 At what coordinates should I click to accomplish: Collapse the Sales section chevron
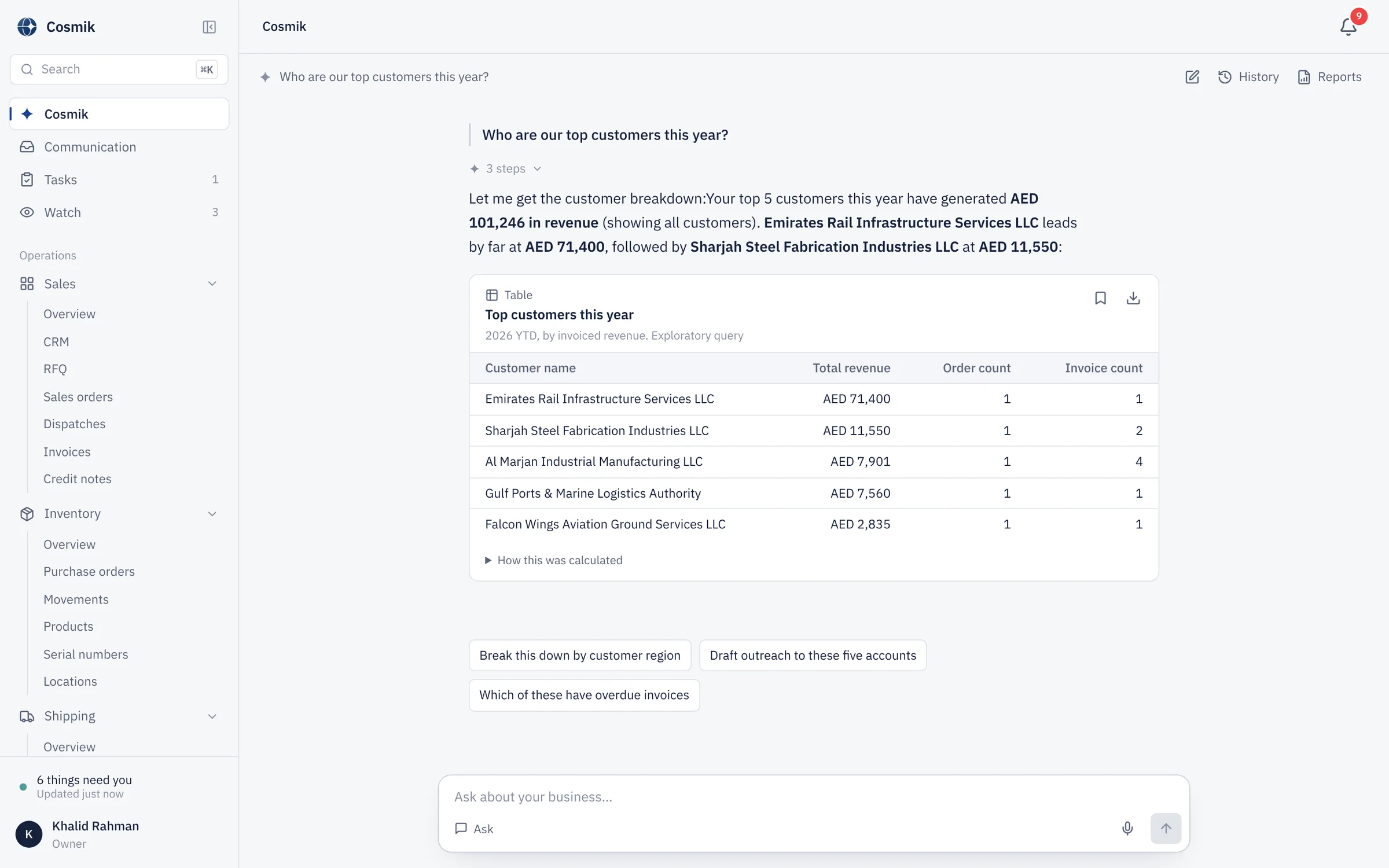[x=212, y=284]
